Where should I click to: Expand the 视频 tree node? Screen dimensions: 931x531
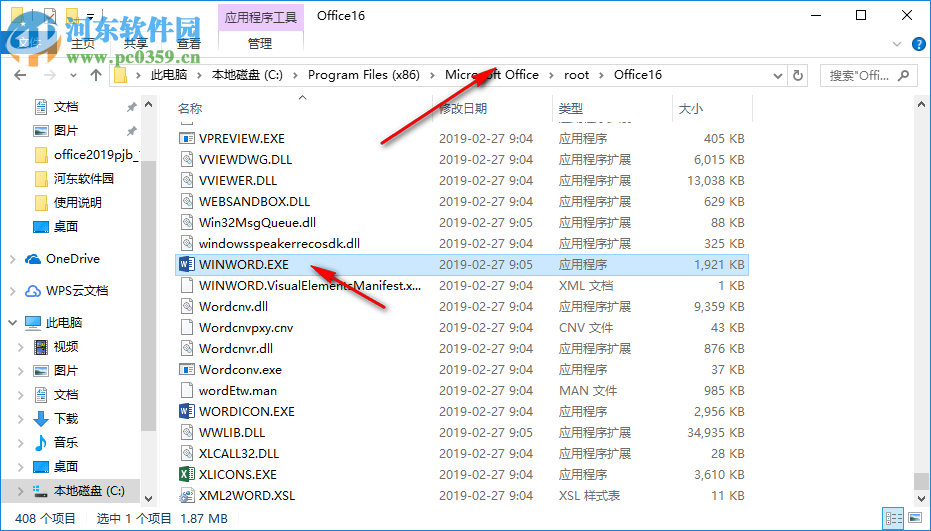[x=21, y=347]
